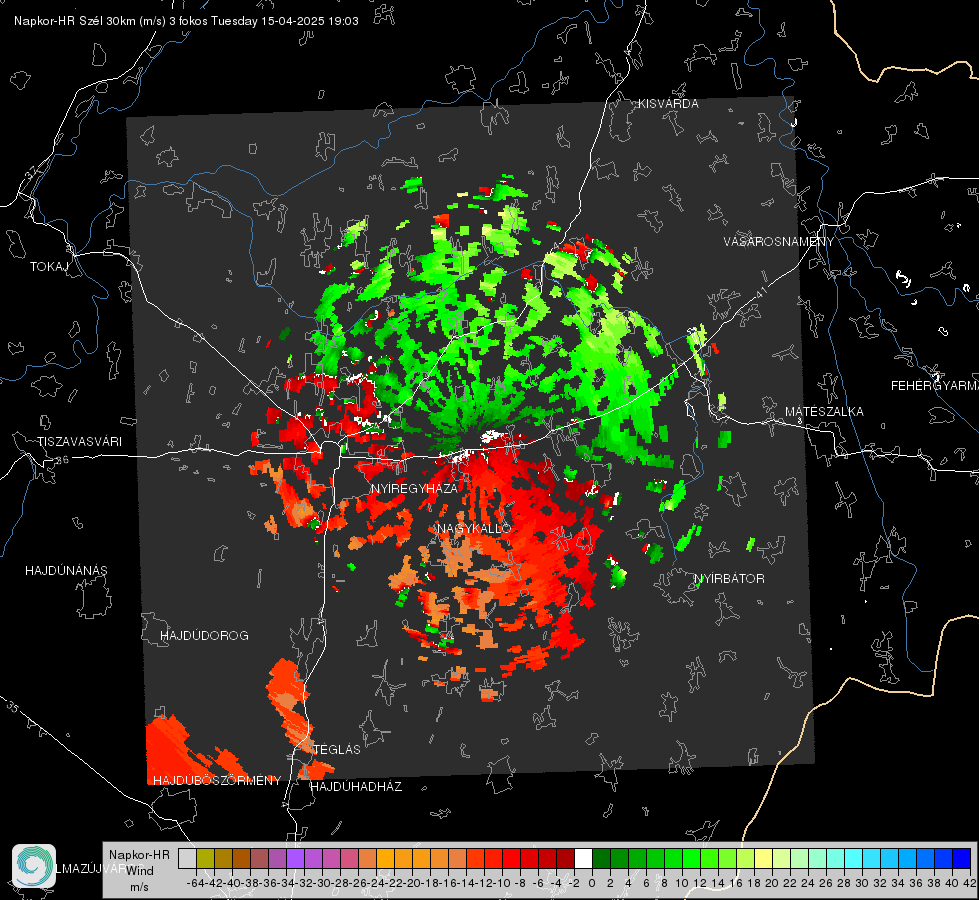Select the TOKAJ label on the map

coord(49,267)
